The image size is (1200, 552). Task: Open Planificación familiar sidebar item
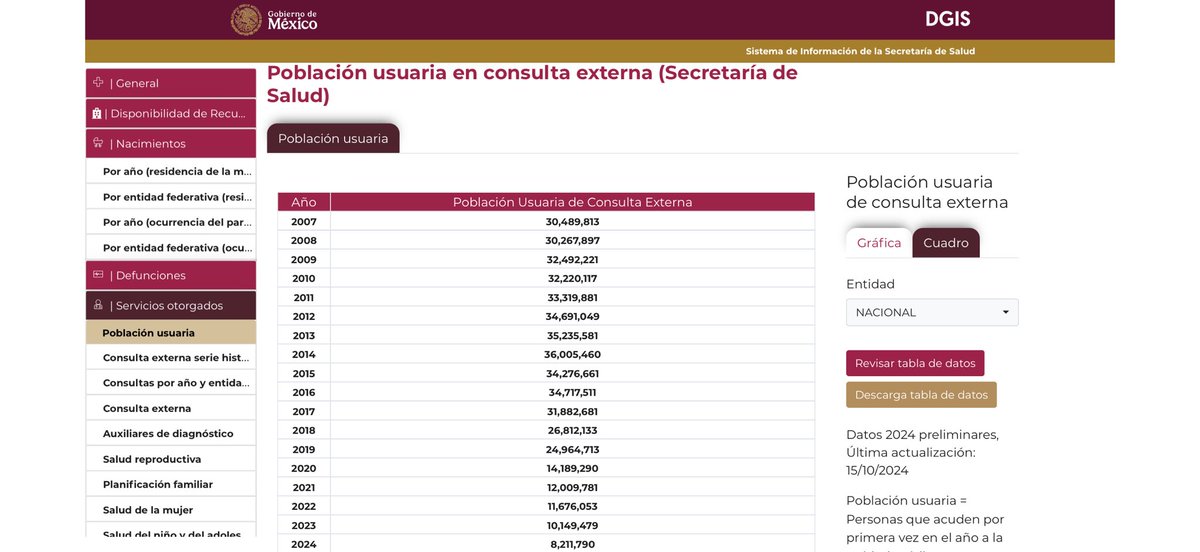tap(171, 484)
